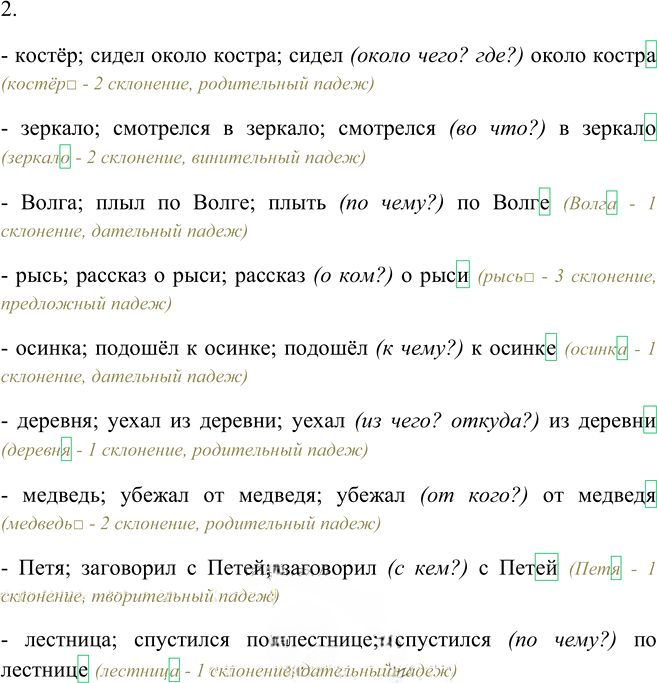657x683 pixels.
Task: Click the word "плыл" in the Волга line
Action: 121,203
